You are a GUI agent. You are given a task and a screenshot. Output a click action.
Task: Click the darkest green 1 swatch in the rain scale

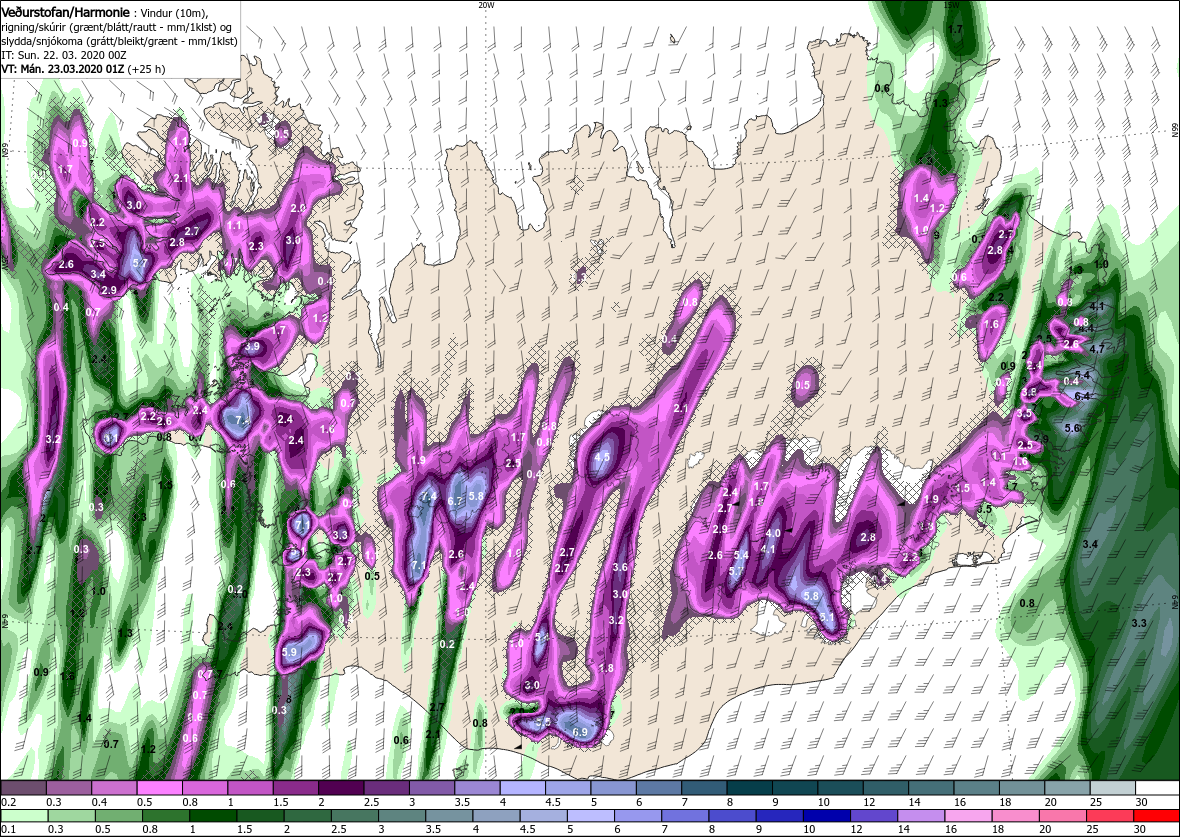pyautogui.click(x=213, y=816)
